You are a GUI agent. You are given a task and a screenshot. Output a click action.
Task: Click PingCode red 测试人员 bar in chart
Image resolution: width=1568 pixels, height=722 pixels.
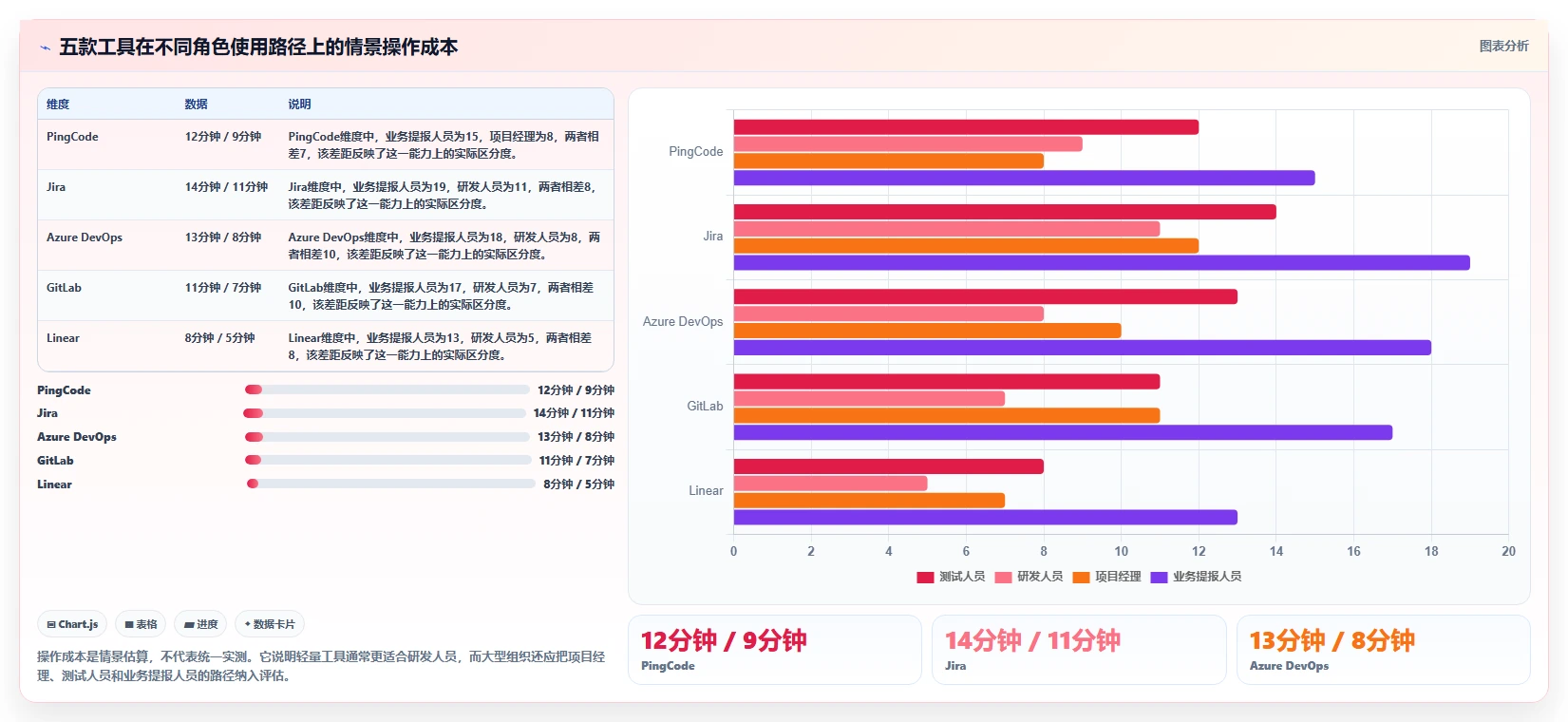(966, 127)
